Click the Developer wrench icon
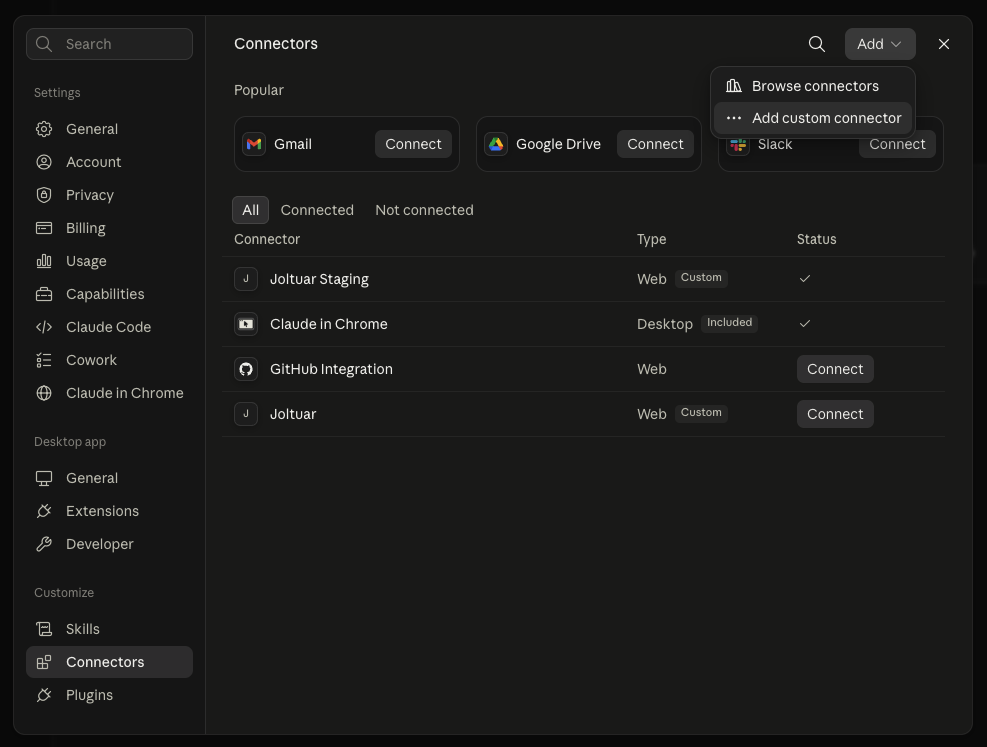 [44, 544]
